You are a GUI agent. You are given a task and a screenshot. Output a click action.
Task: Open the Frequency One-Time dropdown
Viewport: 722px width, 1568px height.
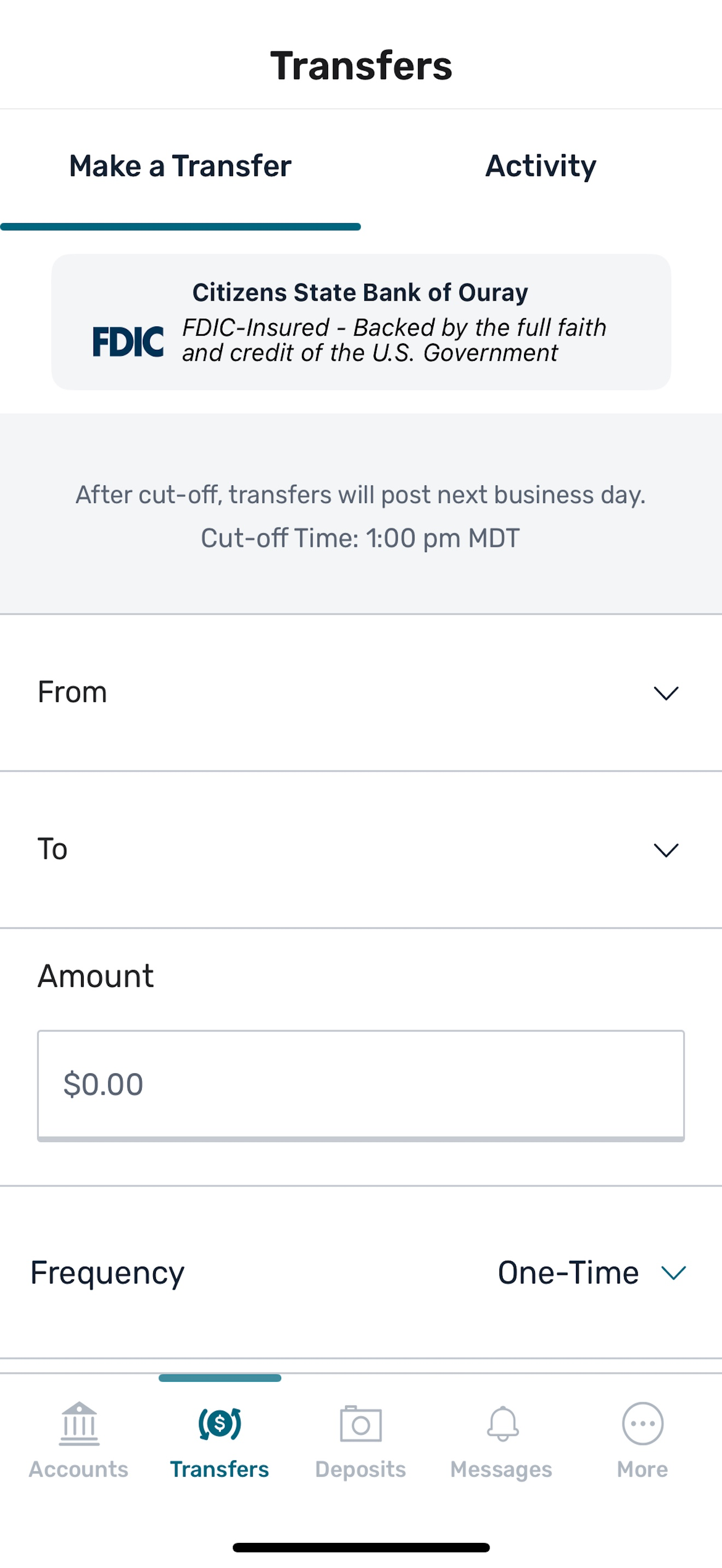point(361,1272)
